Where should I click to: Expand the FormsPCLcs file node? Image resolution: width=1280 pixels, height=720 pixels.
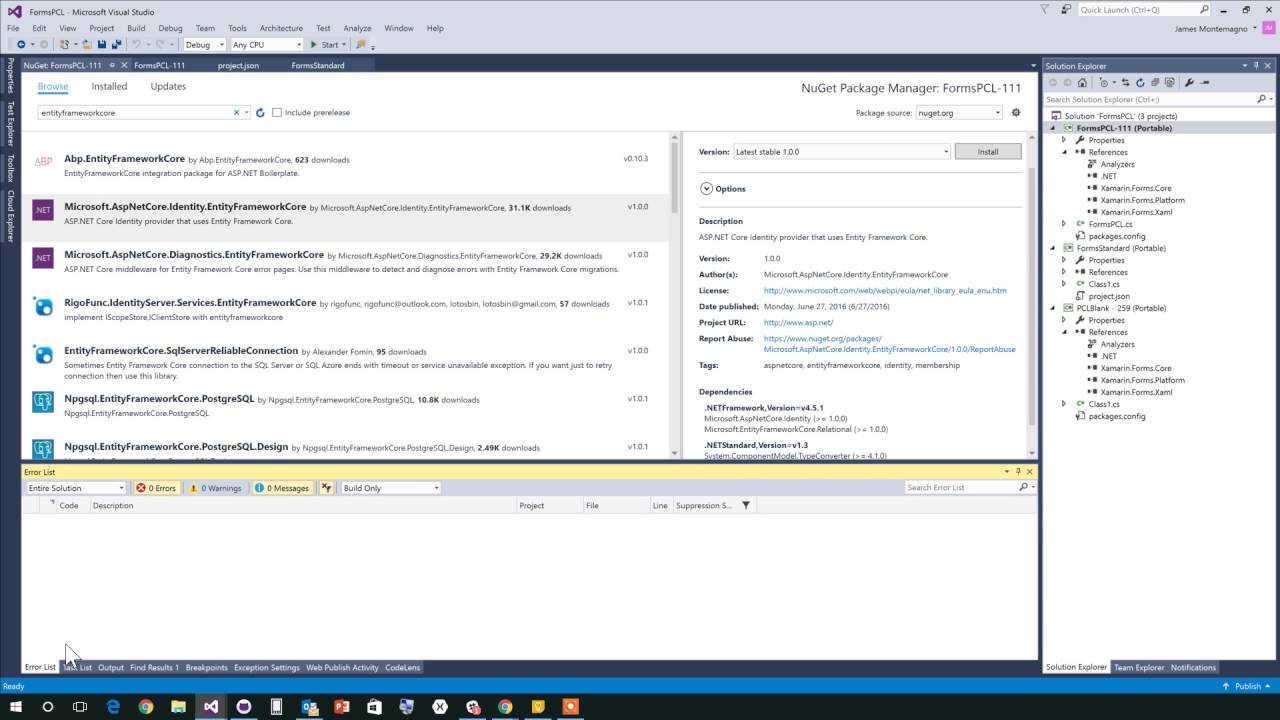click(1064, 224)
